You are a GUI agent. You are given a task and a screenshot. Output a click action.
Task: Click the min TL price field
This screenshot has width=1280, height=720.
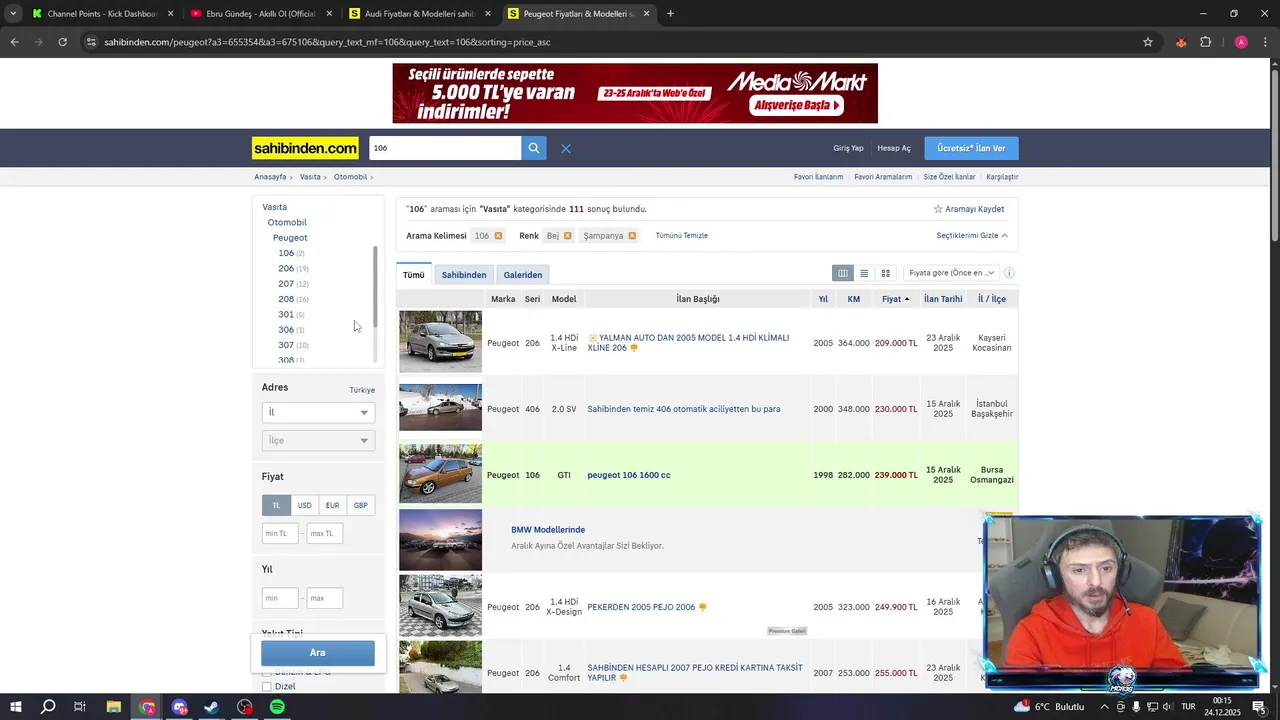[x=280, y=533]
